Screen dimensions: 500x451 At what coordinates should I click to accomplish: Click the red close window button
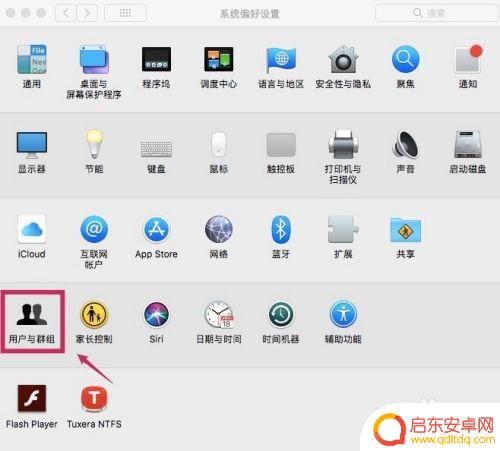pos(11,13)
